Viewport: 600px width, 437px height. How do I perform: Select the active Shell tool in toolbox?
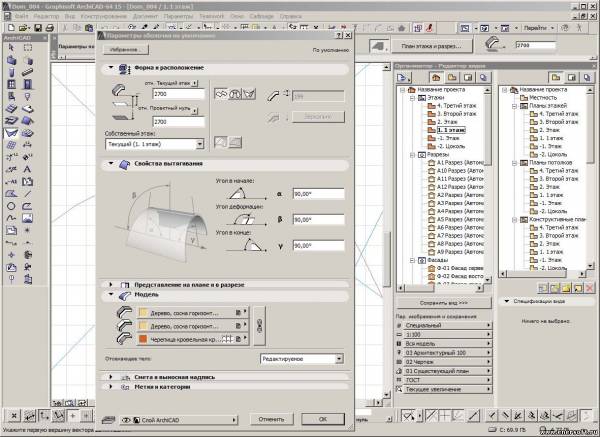tap(11, 133)
